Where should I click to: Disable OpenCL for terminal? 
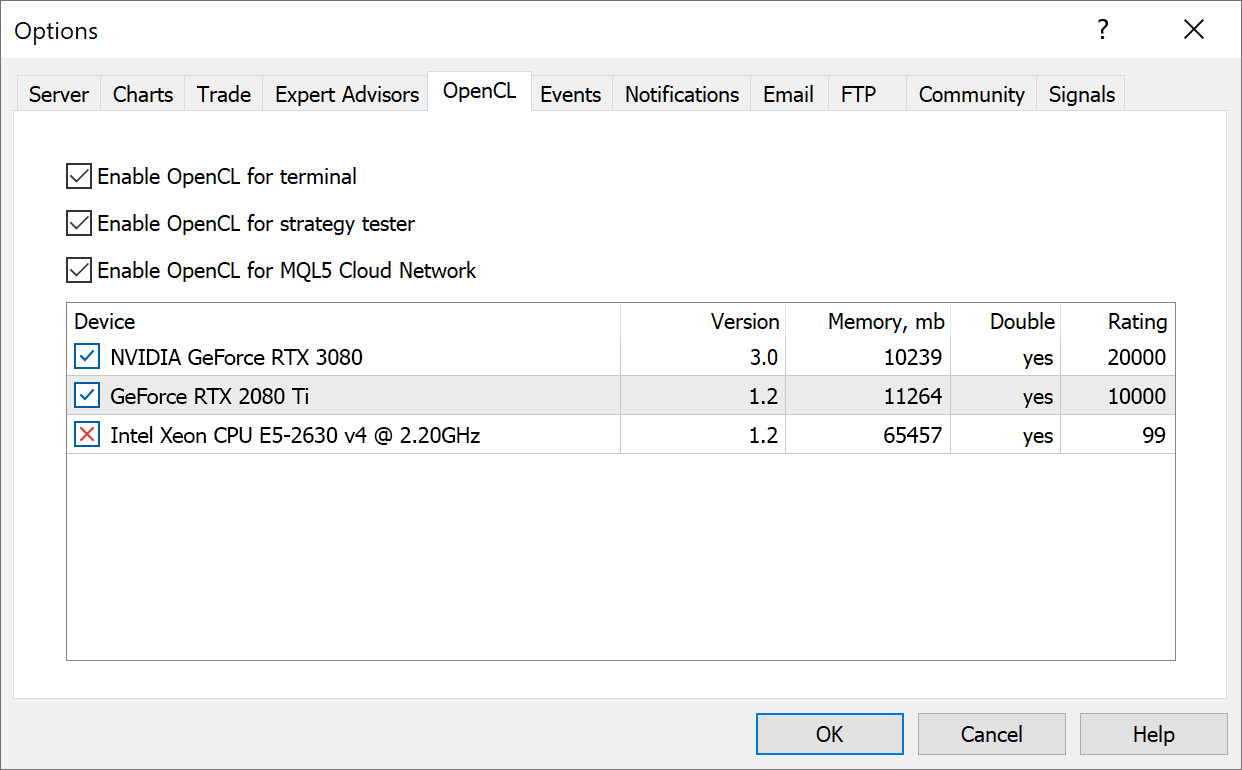pos(78,176)
